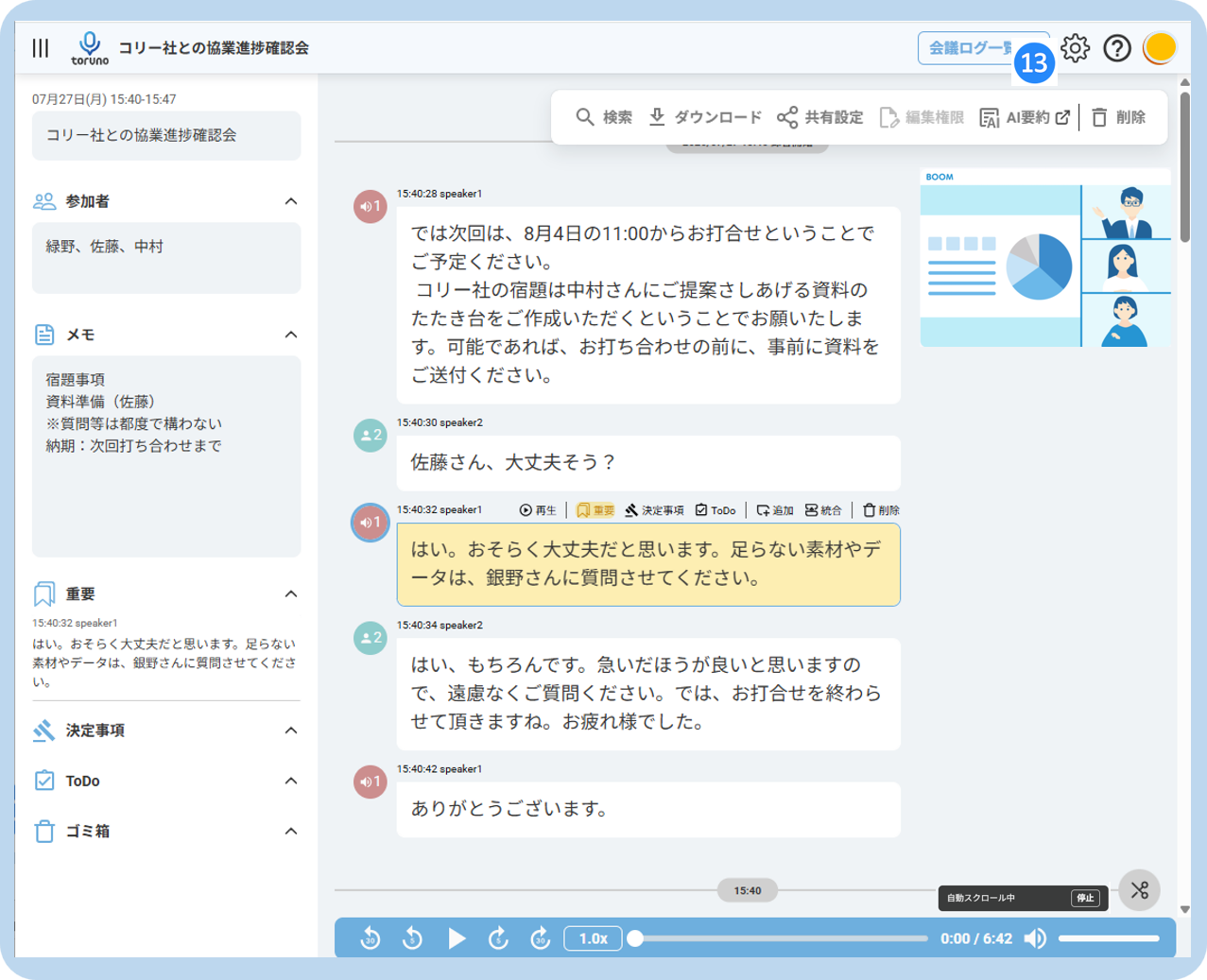Click ダウンロード in the toolbar
The image size is (1207, 980).
(x=705, y=117)
